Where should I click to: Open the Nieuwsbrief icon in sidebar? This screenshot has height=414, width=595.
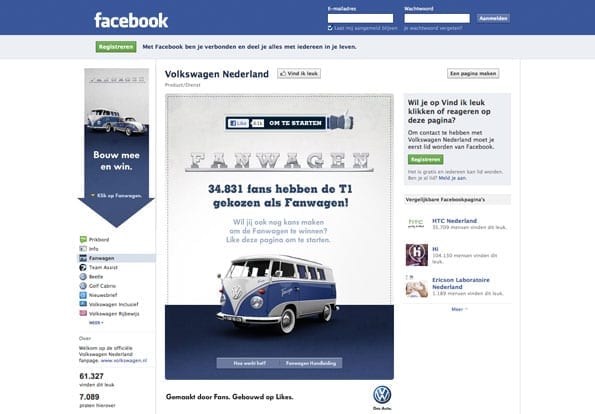pos(83,295)
